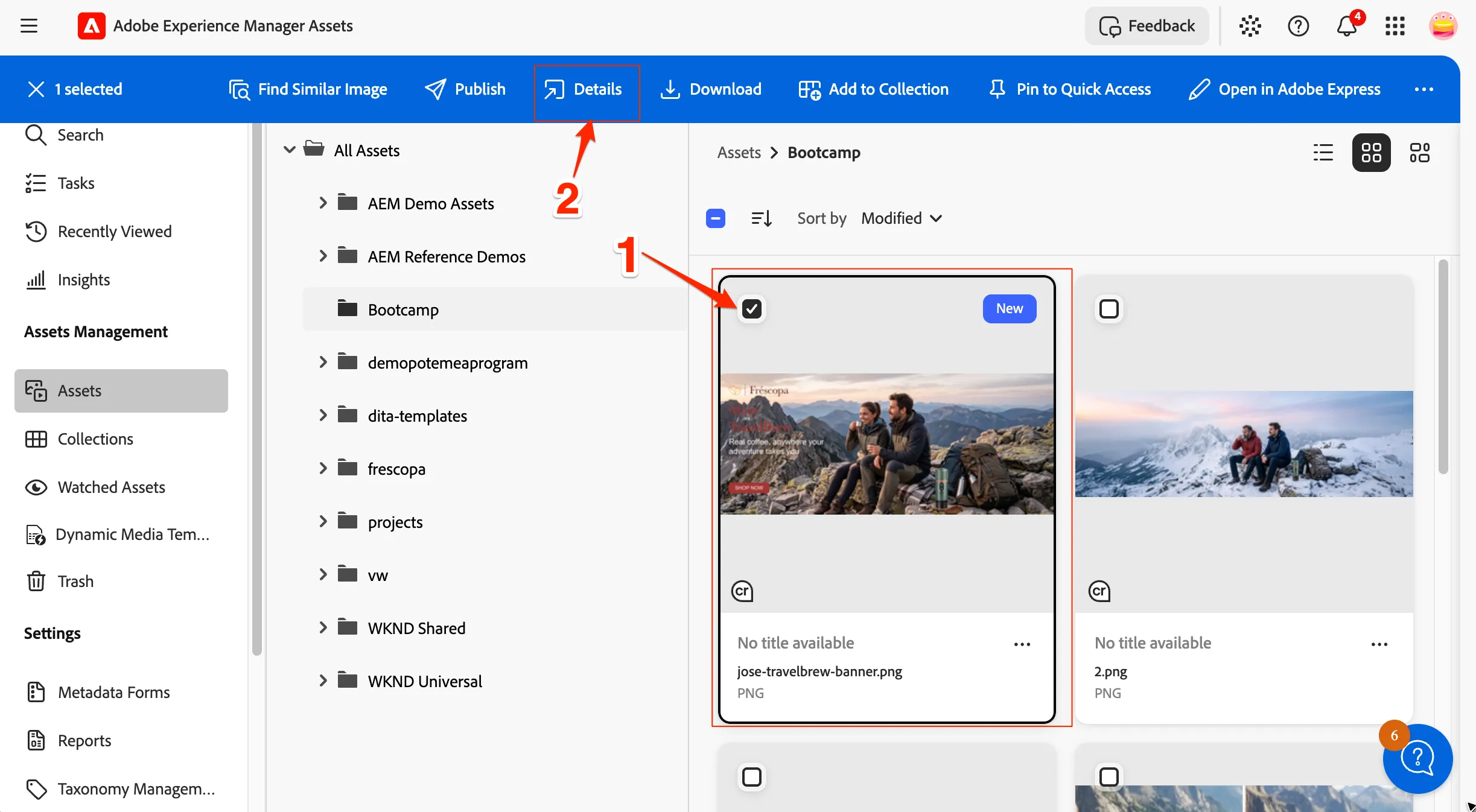The width and height of the screenshot is (1476, 812).
Task: Click the asset grid vertical scrollbar
Action: click(1443, 367)
